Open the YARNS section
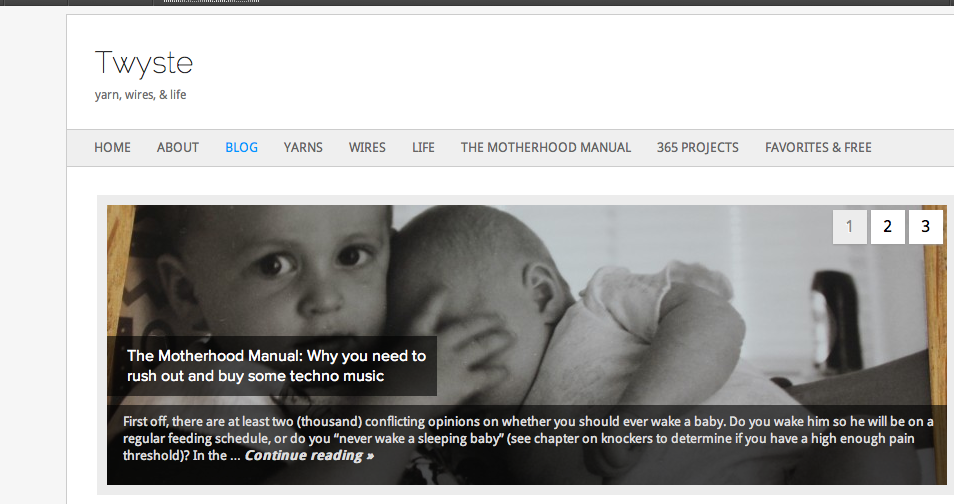Image resolution: width=954 pixels, height=504 pixels. click(303, 147)
